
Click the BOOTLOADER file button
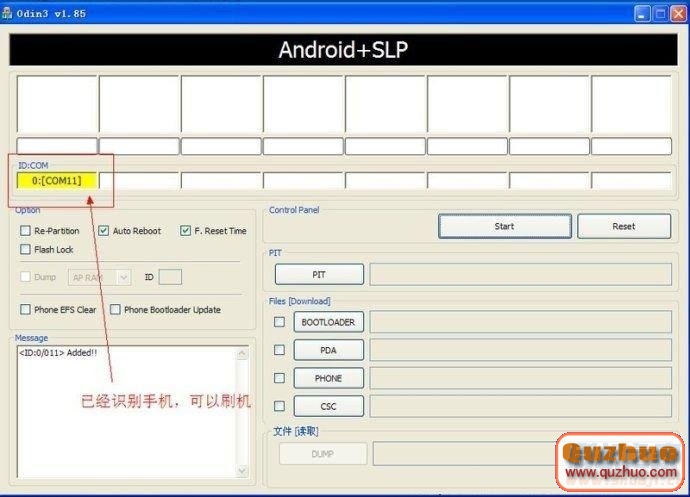pyautogui.click(x=329, y=322)
